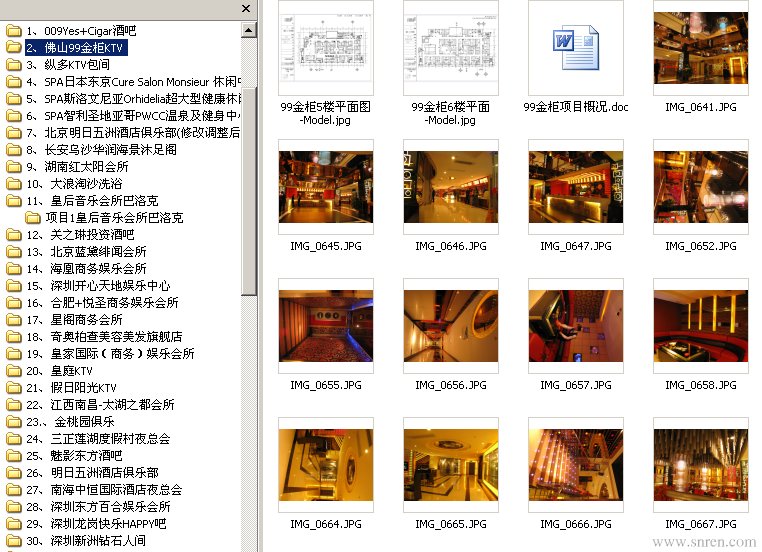Screen dimensions: 762x552
Task: Select thumbnail IMG_0658.JPG
Action: tap(701, 326)
